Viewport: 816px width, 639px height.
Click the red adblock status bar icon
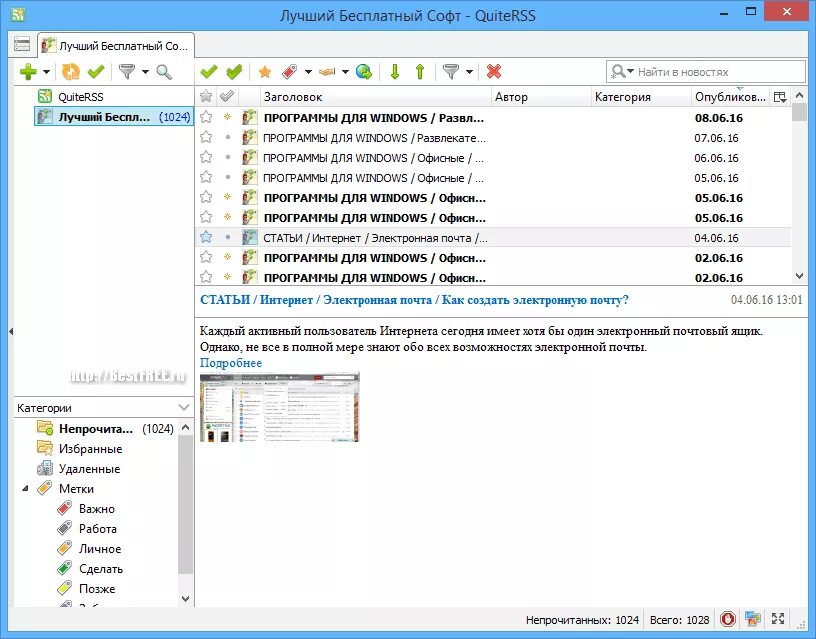[728, 619]
